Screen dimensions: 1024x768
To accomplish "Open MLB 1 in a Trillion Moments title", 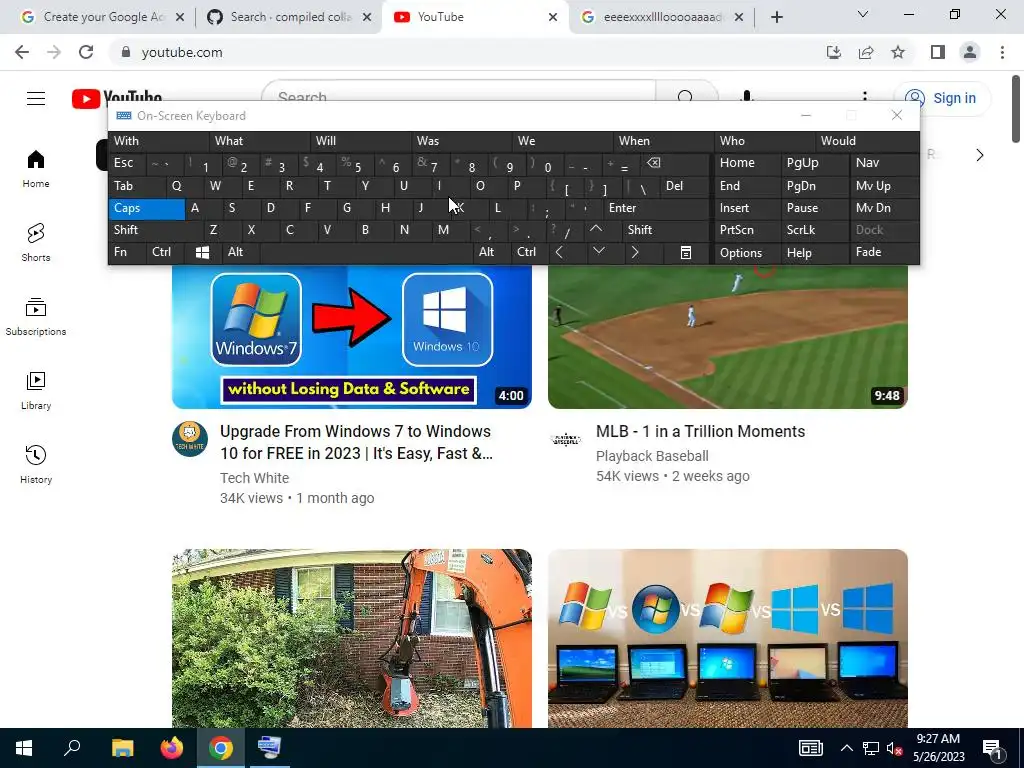I will tap(700, 432).
